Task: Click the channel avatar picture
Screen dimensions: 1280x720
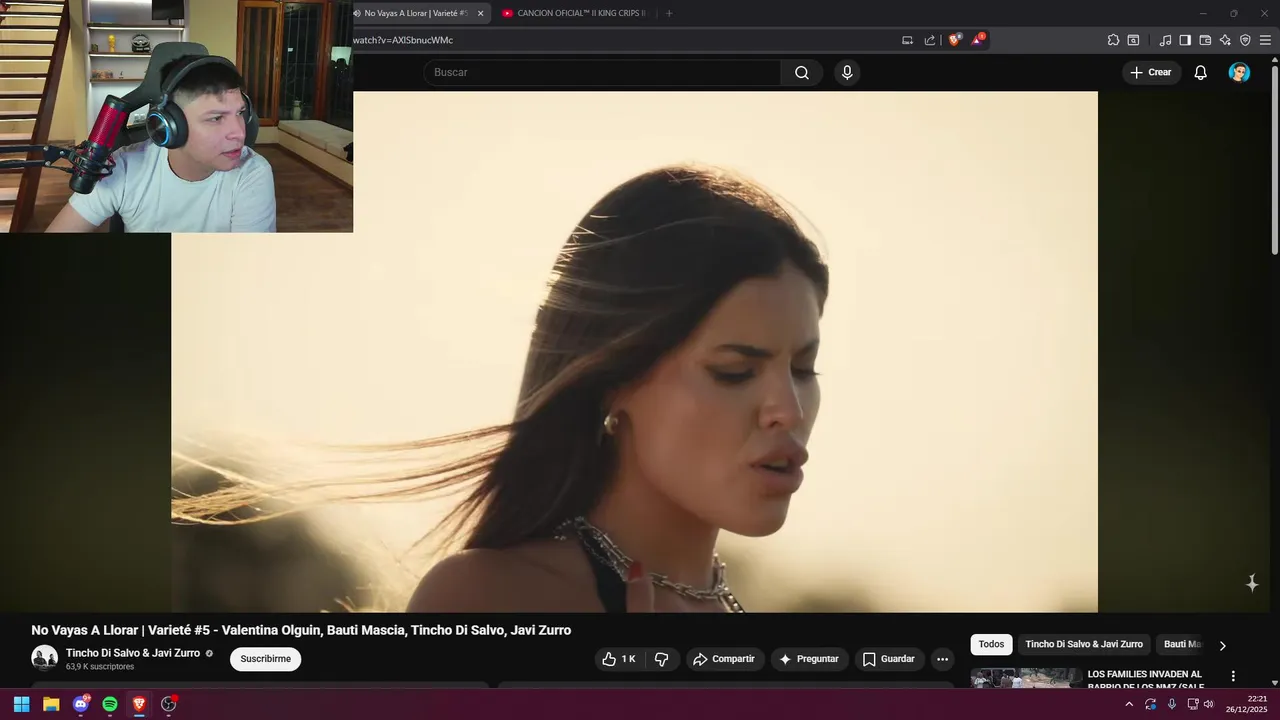Action: point(44,658)
